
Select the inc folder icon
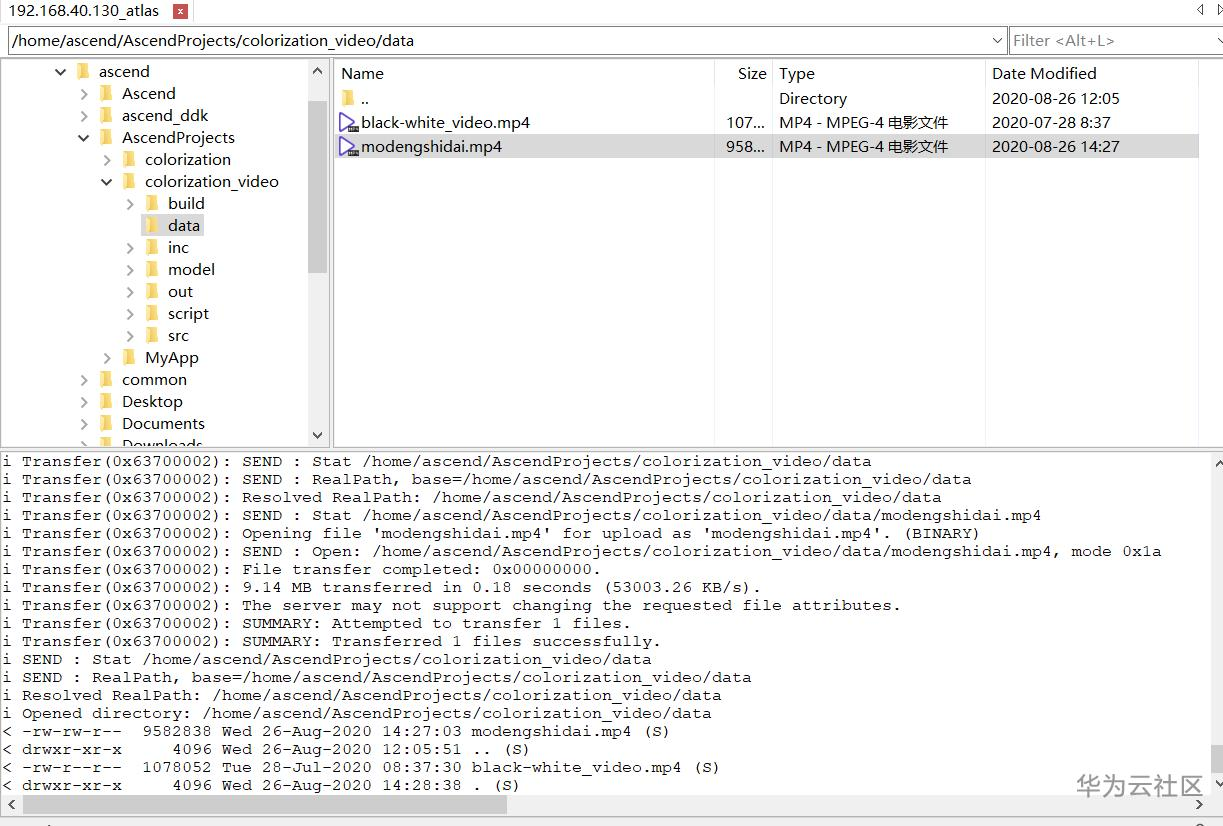point(152,247)
